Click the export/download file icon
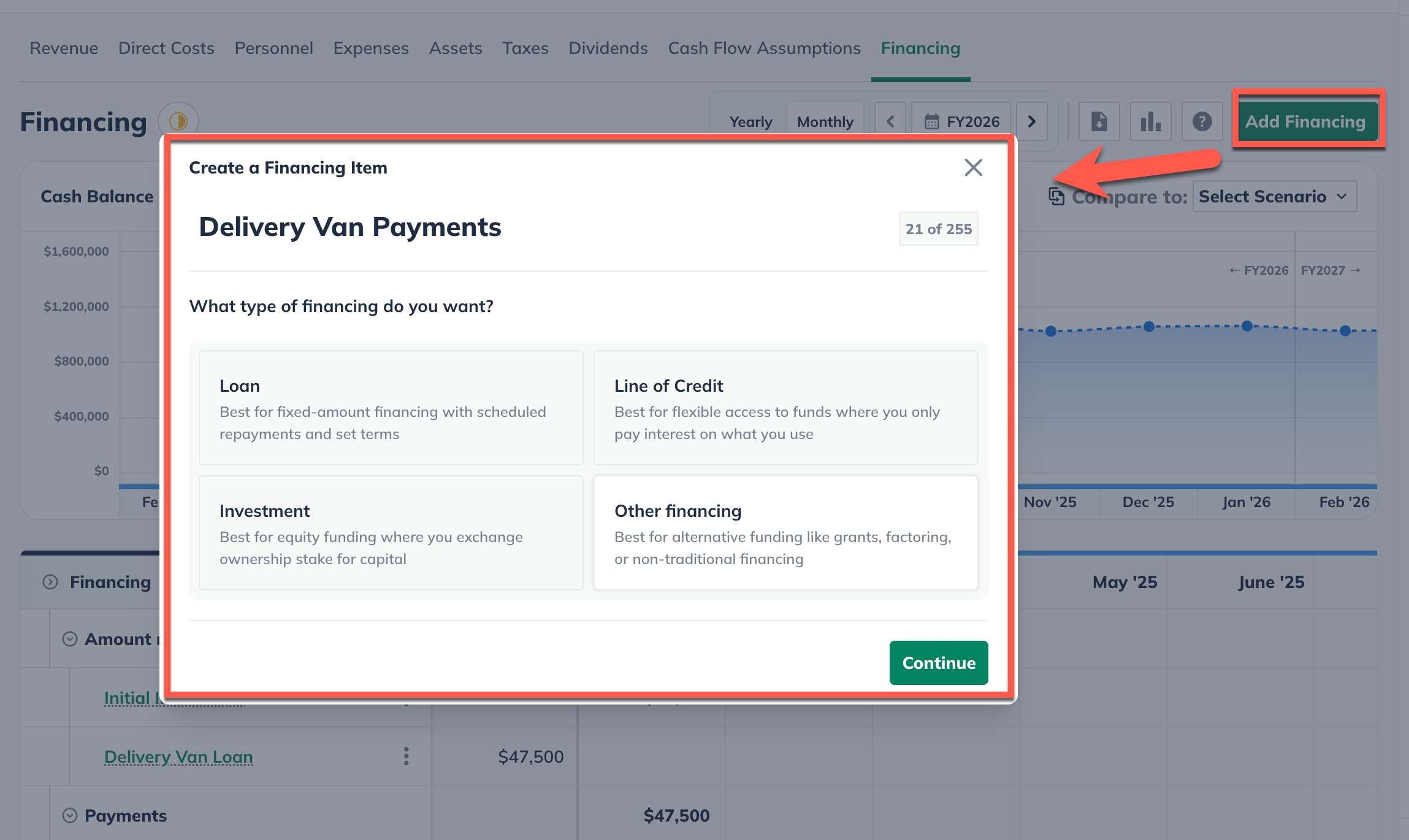Screen dimensions: 1409x840 click(1099, 121)
